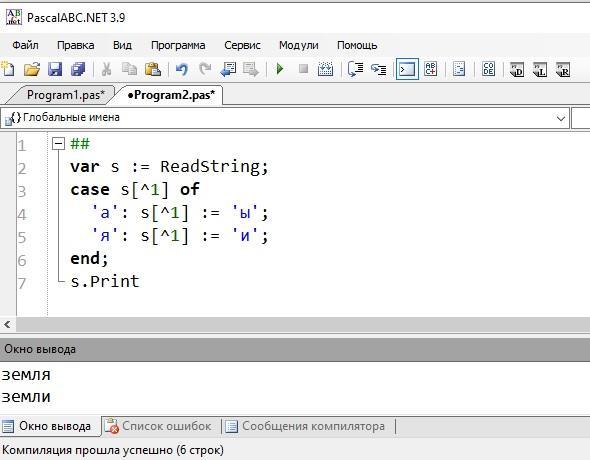The image size is (590, 460).
Task: Toggle the output window toolbar button
Action: coord(407,69)
